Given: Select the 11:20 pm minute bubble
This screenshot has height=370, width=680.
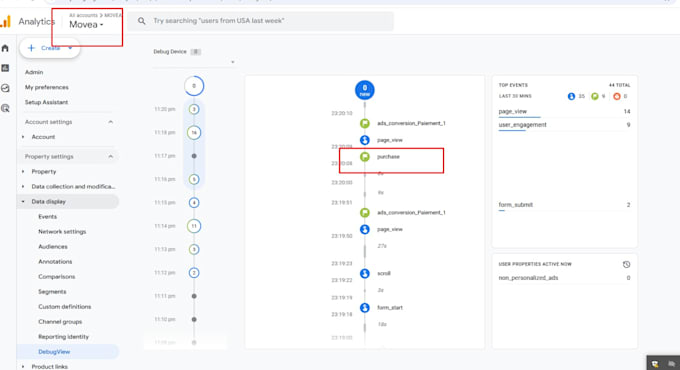Looking at the screenshot, I should pos(194,109).
